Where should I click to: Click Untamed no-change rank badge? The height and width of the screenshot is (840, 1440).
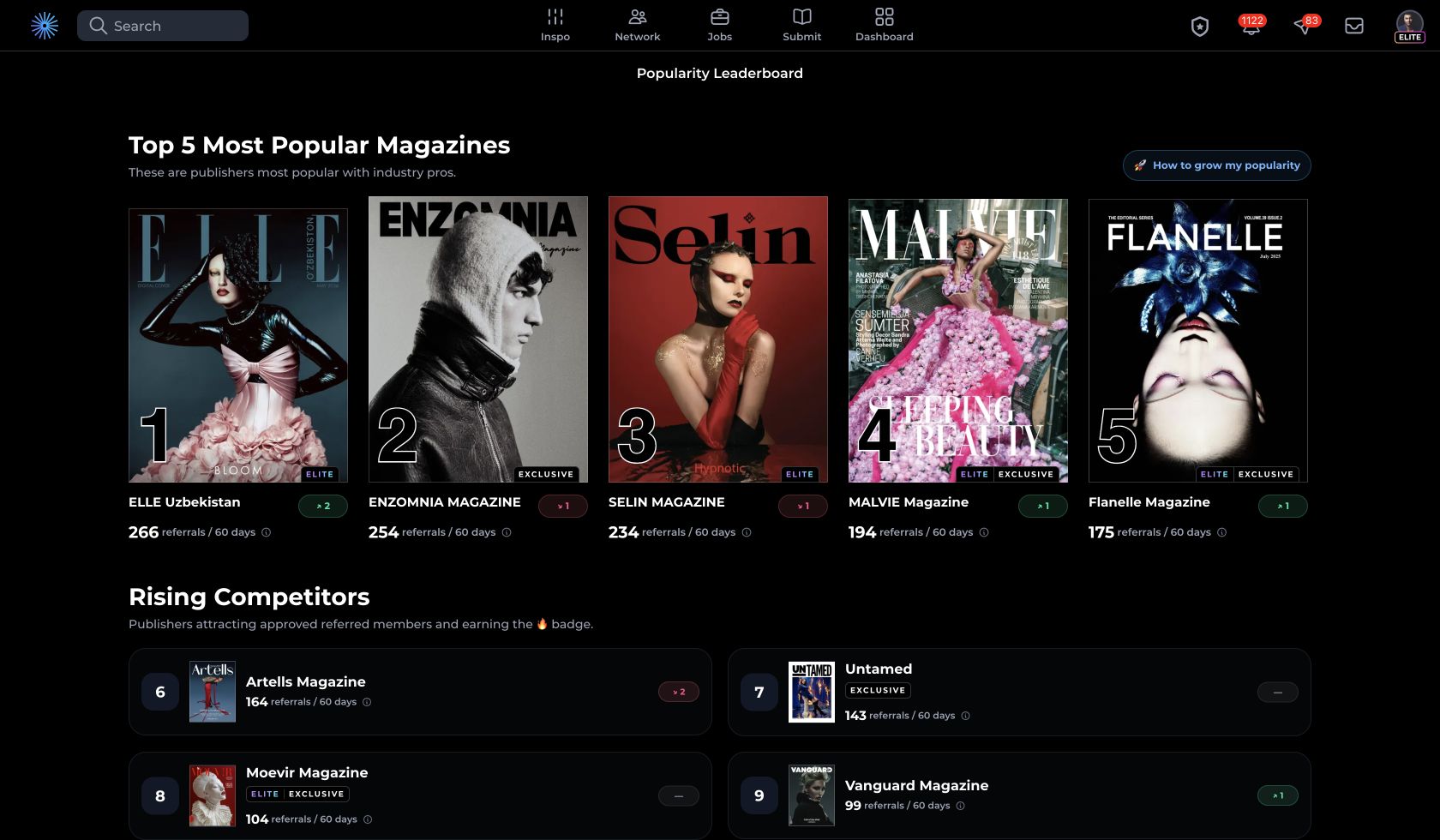[x=1278, y=692]
